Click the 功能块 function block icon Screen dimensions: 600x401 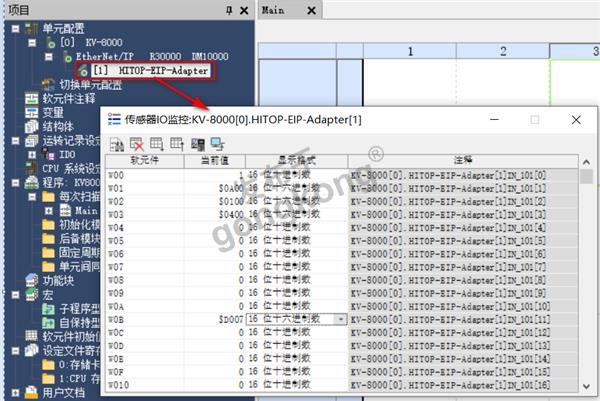(x=31, y=280)
